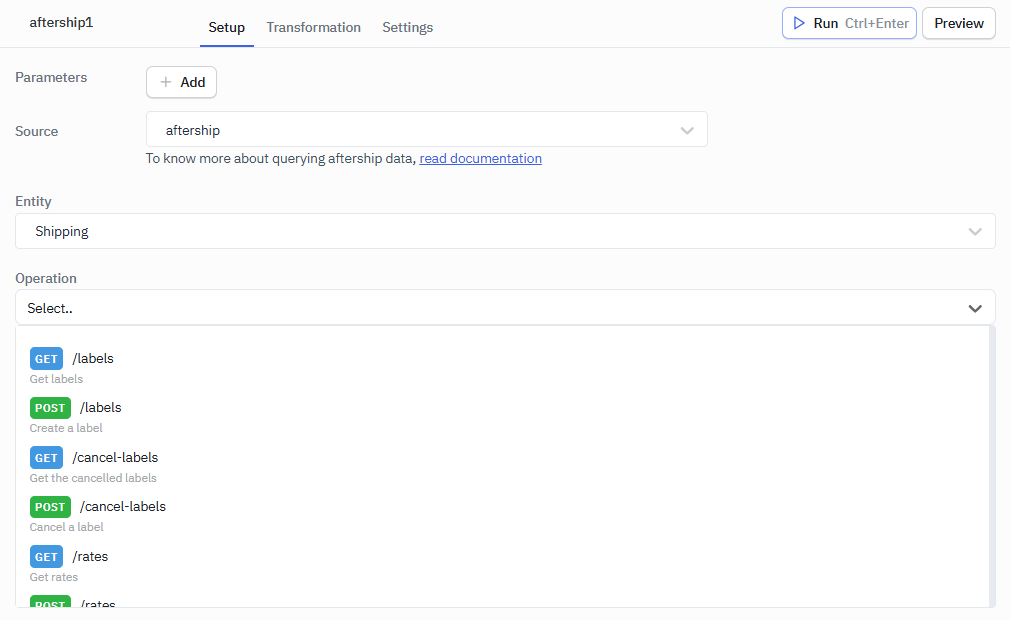This screenshot has width=1010, height=620.
Task: Open the Settings tab
Action: 408,27
